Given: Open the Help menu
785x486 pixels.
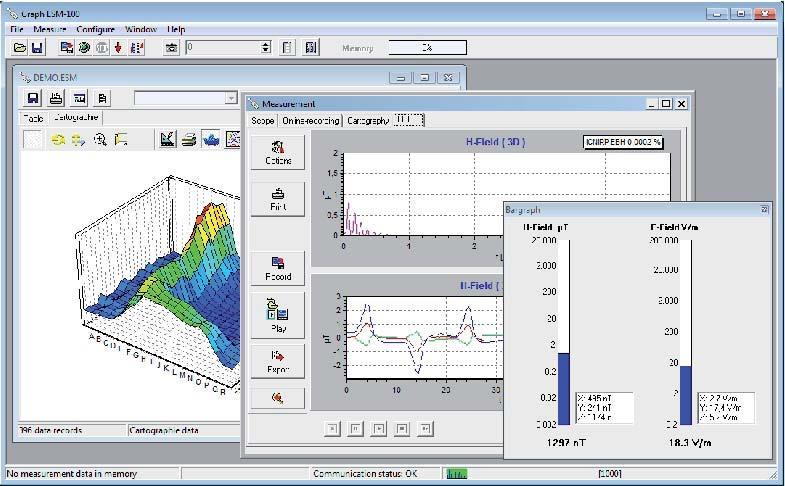Looking at the screenshot, I should click(176, 29).
